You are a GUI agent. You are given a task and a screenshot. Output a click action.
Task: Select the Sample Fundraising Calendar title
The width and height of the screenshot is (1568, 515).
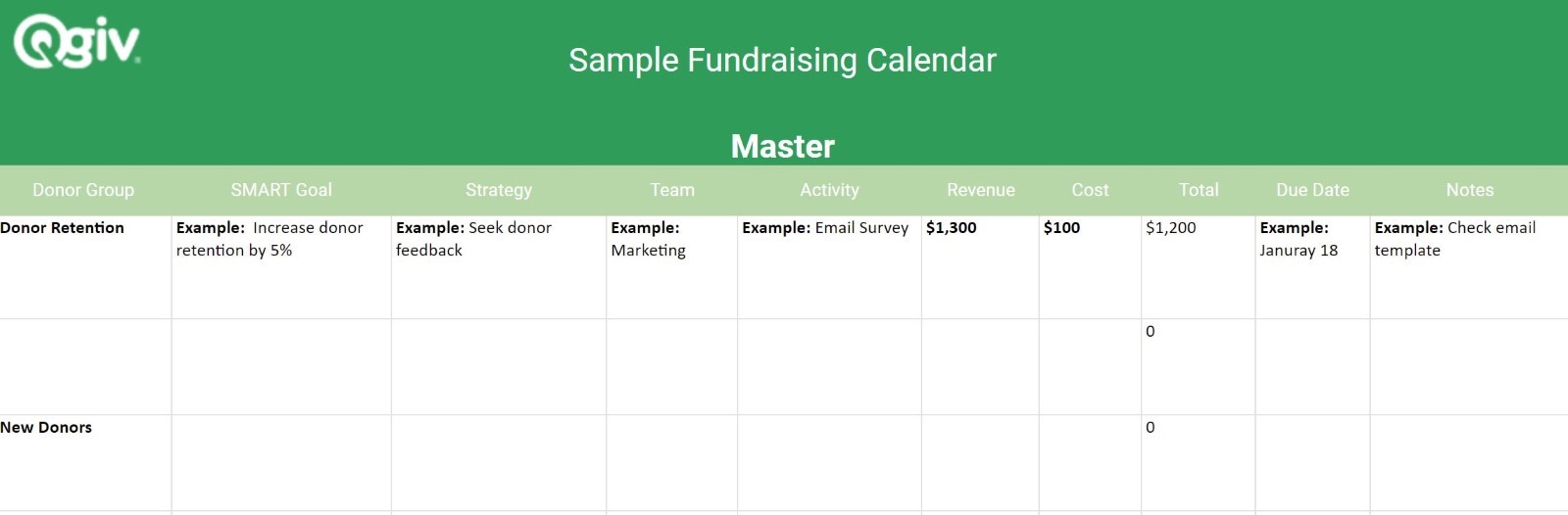tap(782, 60)
